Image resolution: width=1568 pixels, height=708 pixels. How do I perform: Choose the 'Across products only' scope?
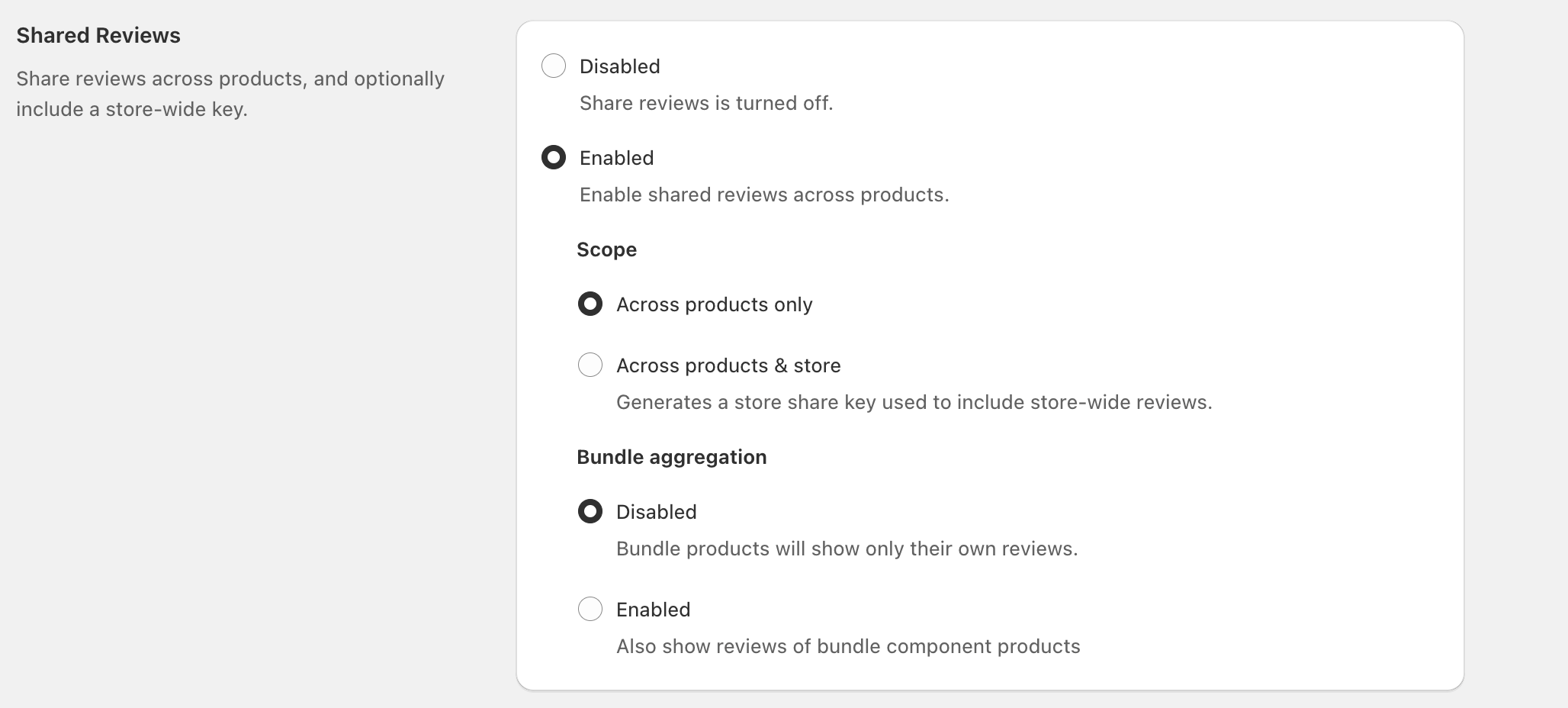pos(590,304)
